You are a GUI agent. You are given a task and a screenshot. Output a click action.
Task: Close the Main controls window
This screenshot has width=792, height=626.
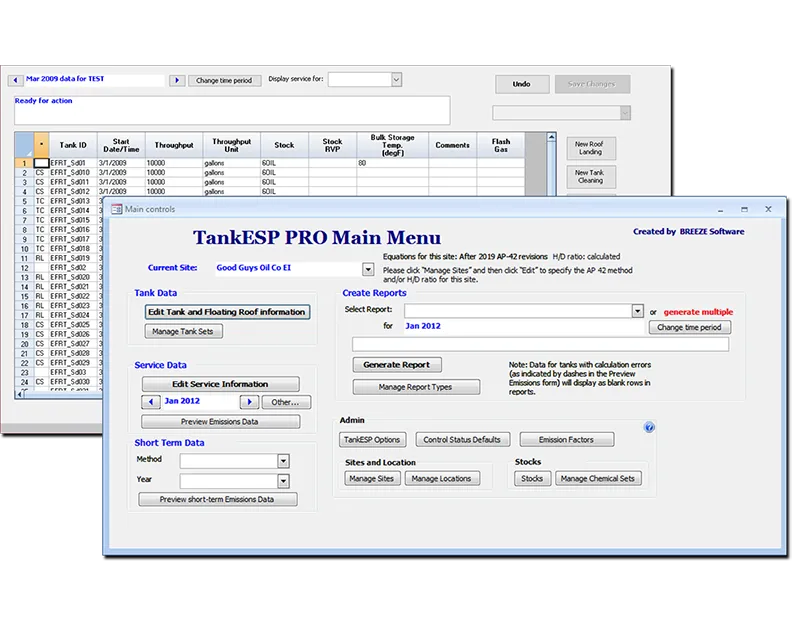point(768,209)
